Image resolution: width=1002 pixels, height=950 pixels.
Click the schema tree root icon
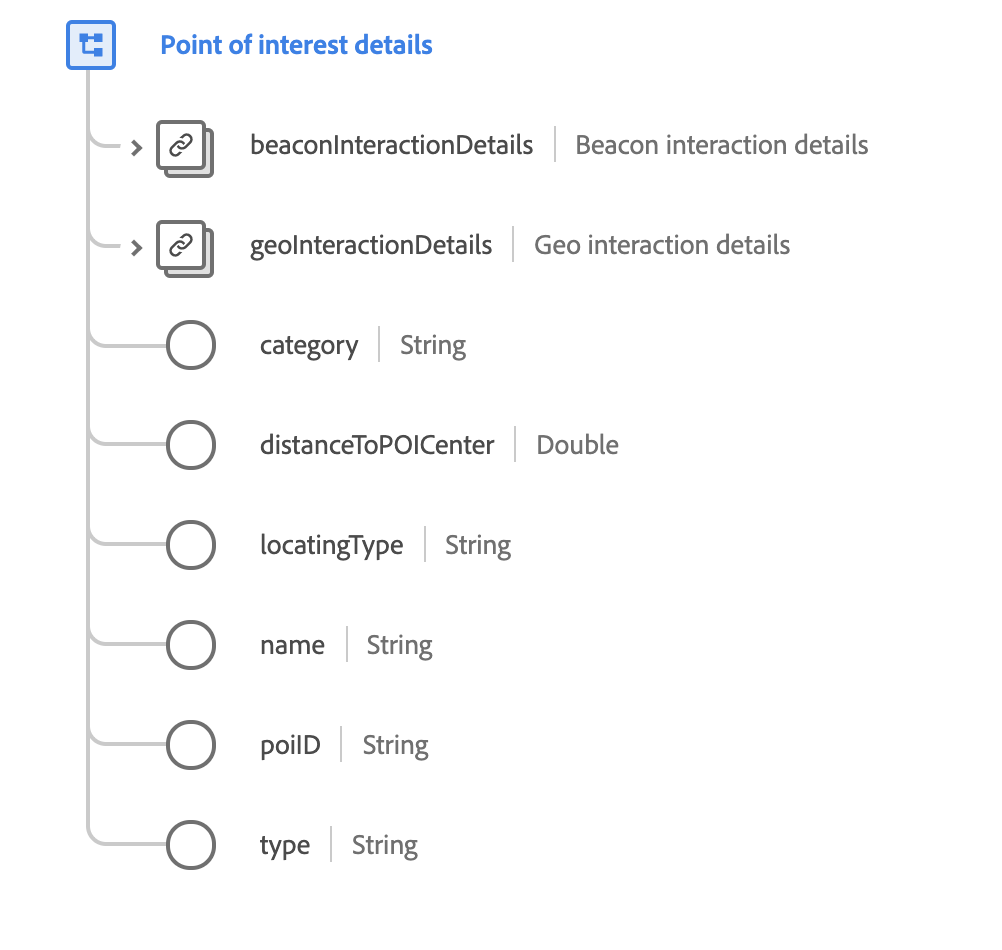(x=91, y=45)
